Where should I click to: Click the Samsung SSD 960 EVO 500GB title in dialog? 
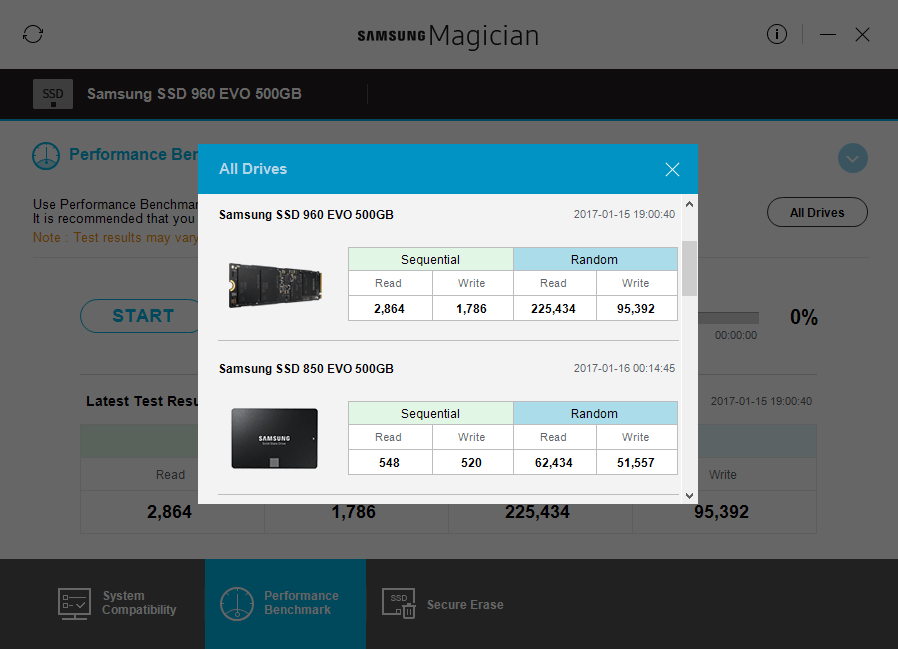pos(306,215)
